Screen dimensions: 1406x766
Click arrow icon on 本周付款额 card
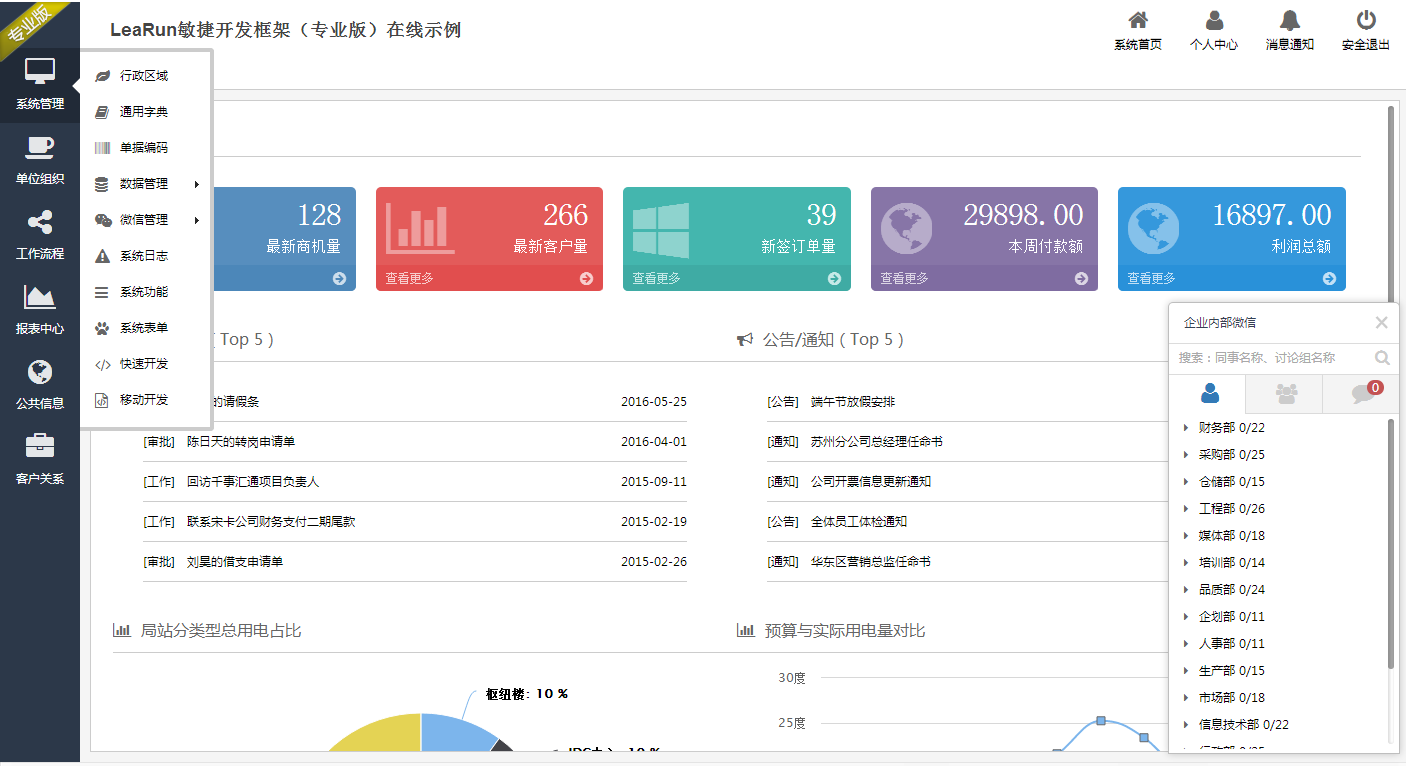(x=1081, y=279)
